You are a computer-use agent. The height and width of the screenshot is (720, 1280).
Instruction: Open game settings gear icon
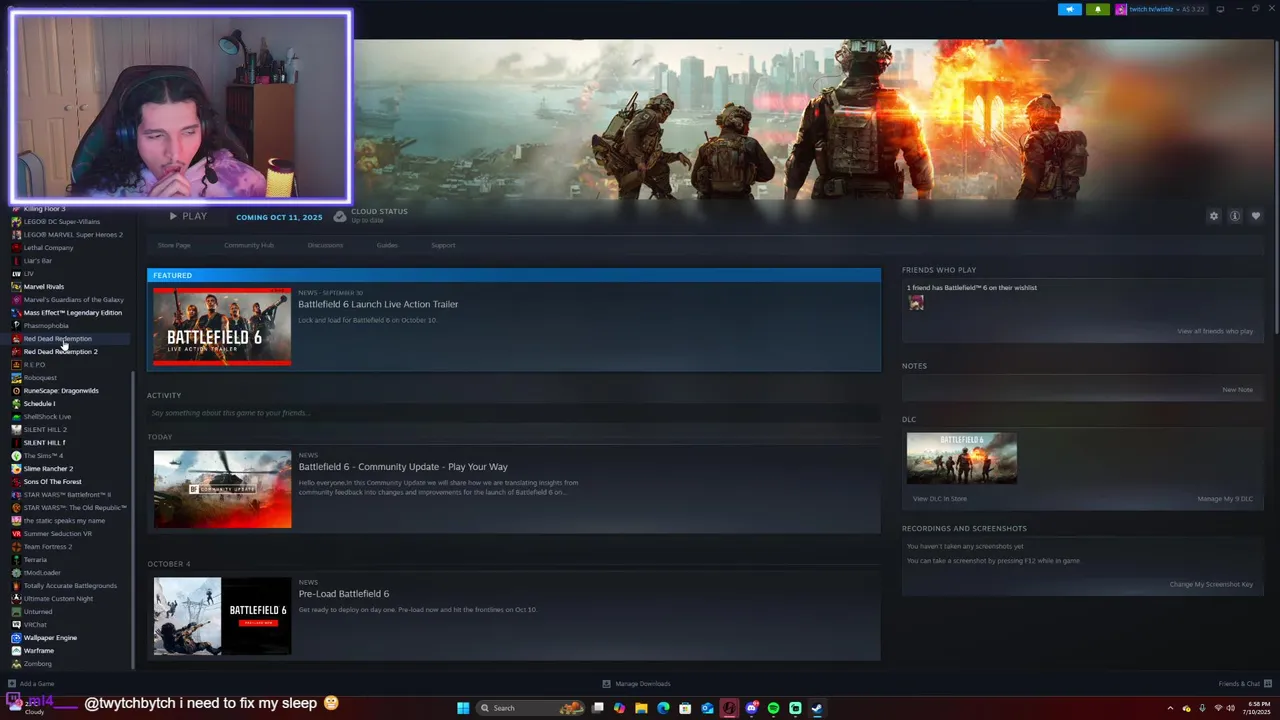[x=1214, y=216]
